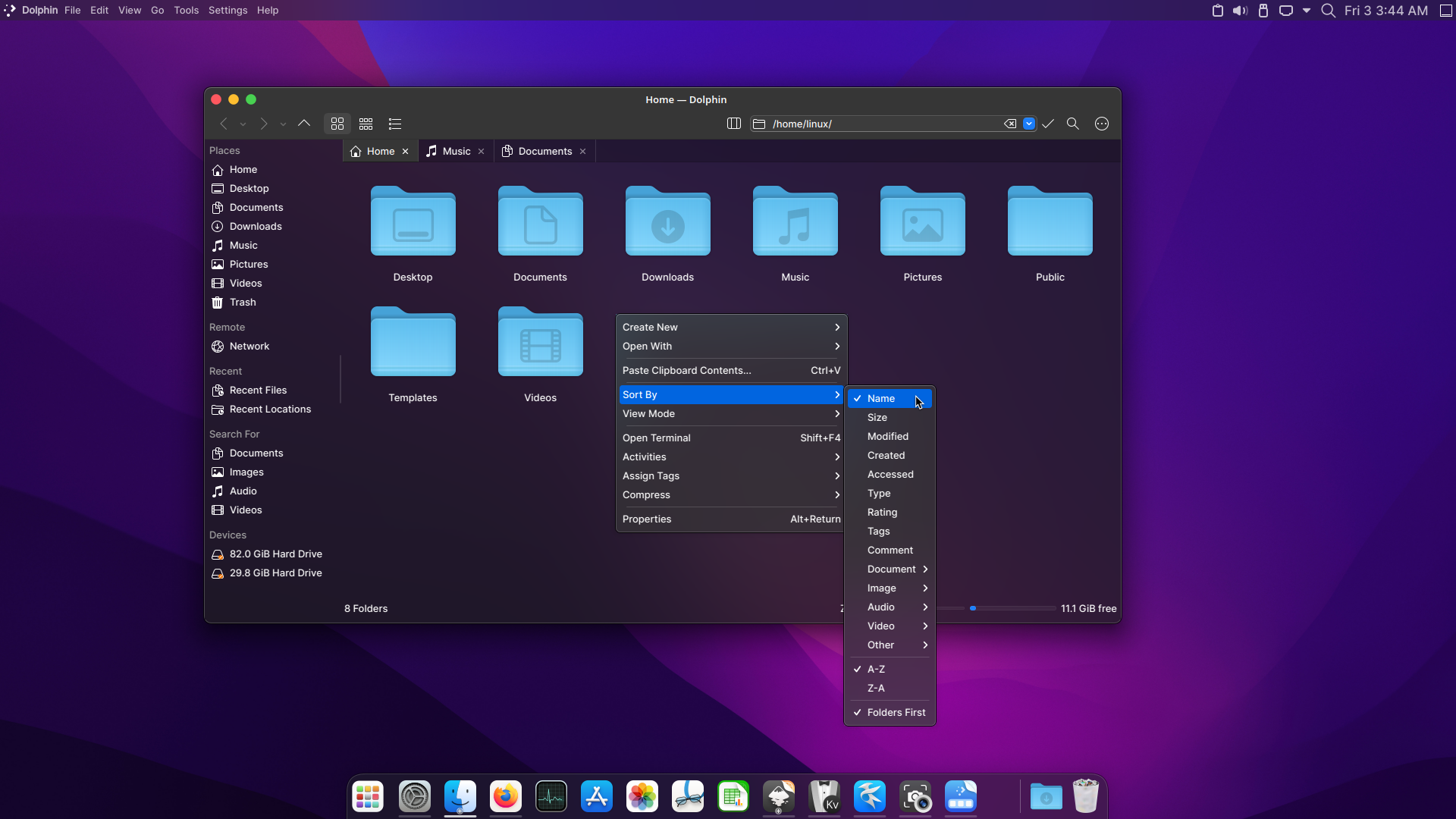
Task: Click the Split View toggle button
Action: pos(733,123)
